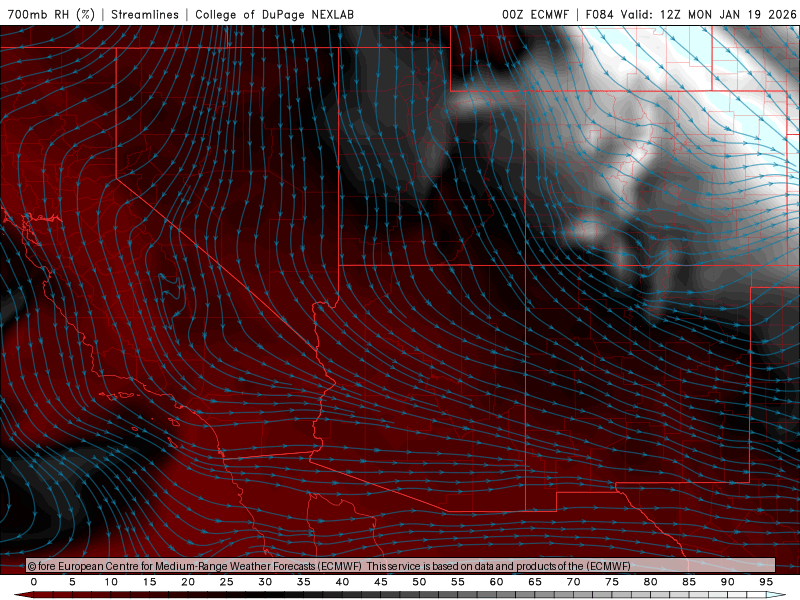Screen dimensions: 800x600
Task: Click the 60 label on the colorbar
Action: [496, 582]
